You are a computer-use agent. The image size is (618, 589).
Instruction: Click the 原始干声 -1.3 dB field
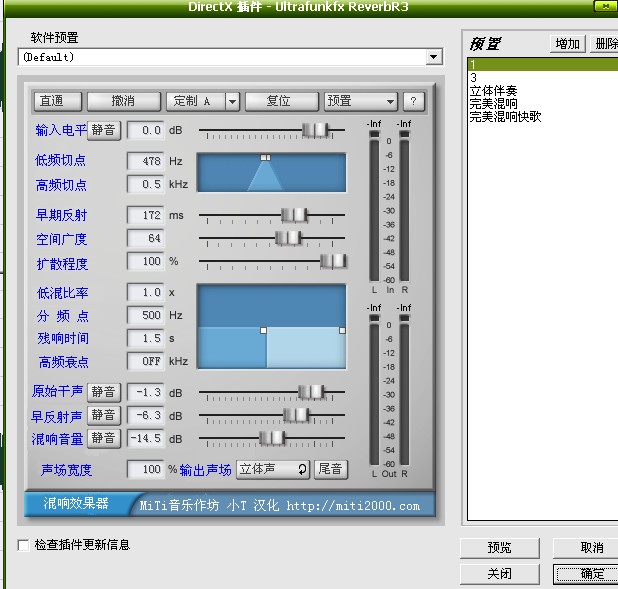coord(145,393)
